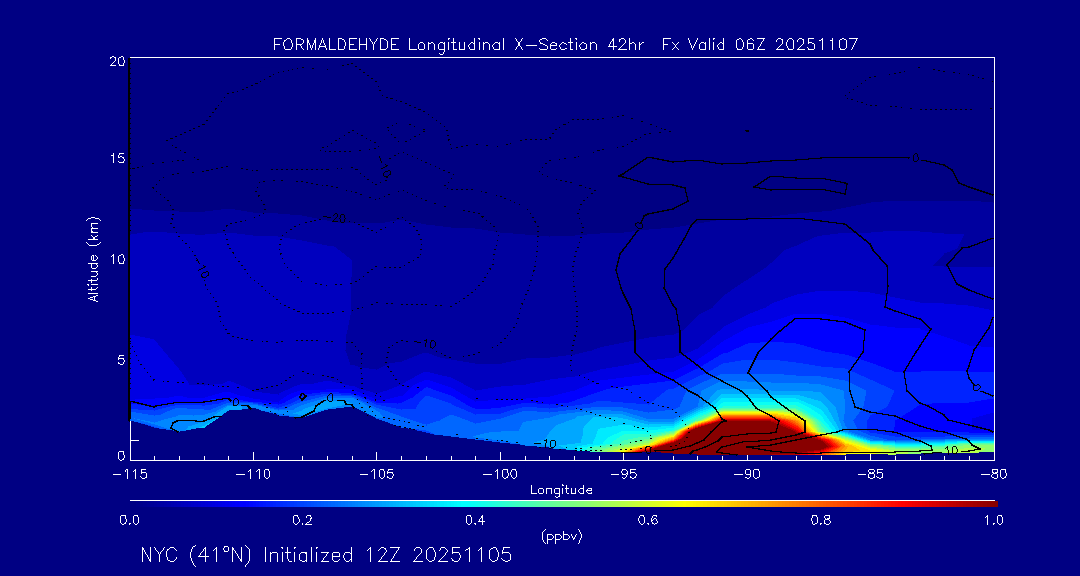Click longitude tick label -90
The width and height of the screenshot is (1080, 576).
tap(747, 475)
